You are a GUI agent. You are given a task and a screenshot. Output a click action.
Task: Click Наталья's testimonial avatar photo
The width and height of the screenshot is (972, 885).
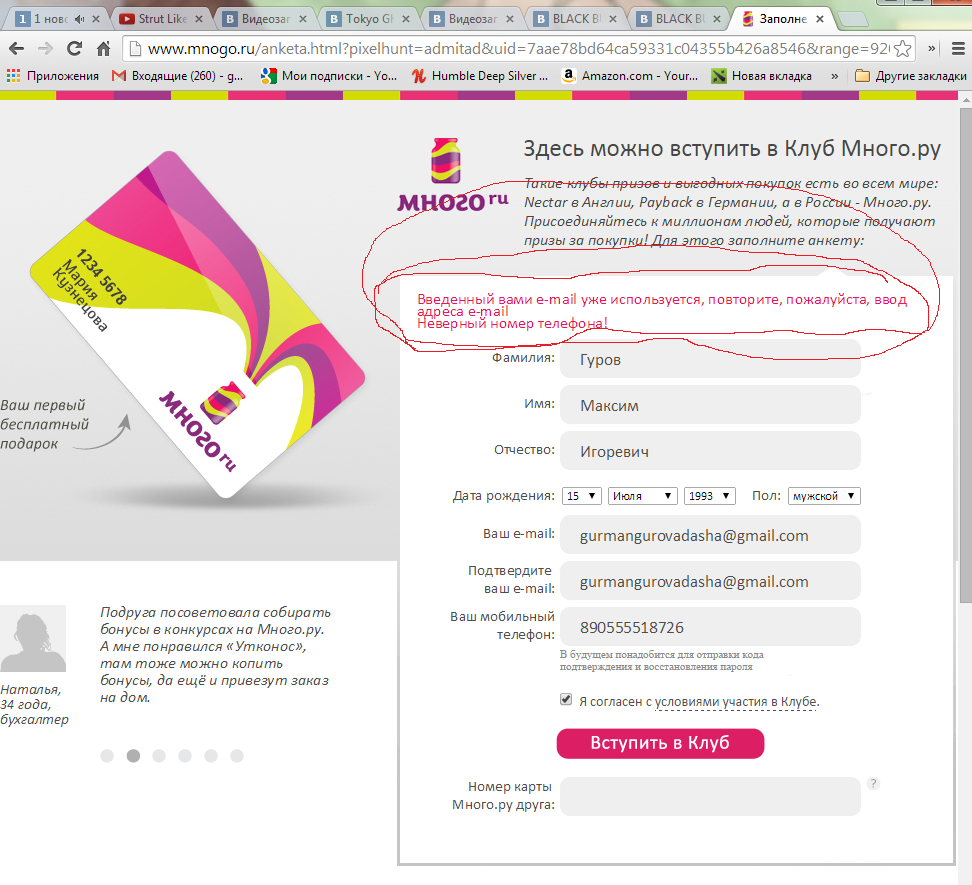point(33,638)
